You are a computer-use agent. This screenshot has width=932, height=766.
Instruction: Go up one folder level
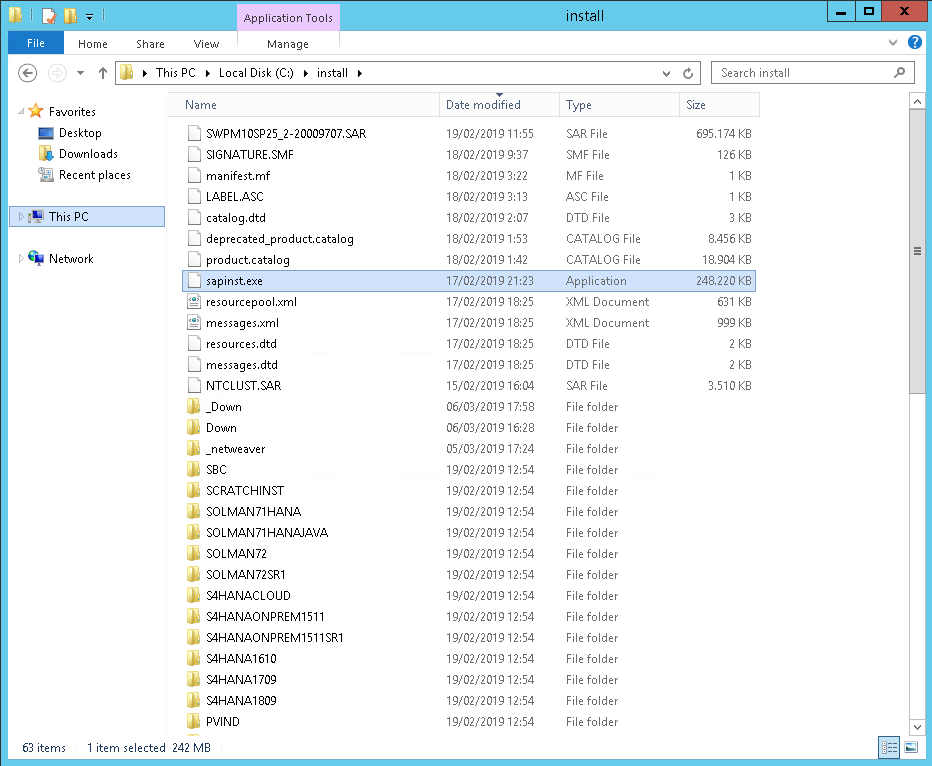click(x=103, y=73)
